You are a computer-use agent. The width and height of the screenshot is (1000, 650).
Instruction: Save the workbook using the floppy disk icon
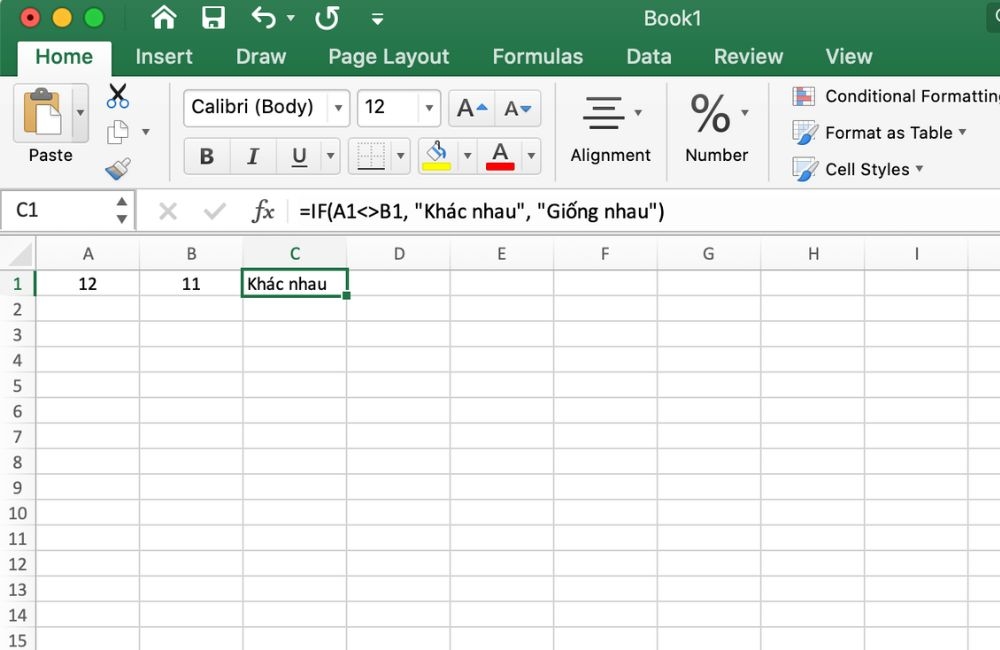pyautogui.click(x=213, y=18)
